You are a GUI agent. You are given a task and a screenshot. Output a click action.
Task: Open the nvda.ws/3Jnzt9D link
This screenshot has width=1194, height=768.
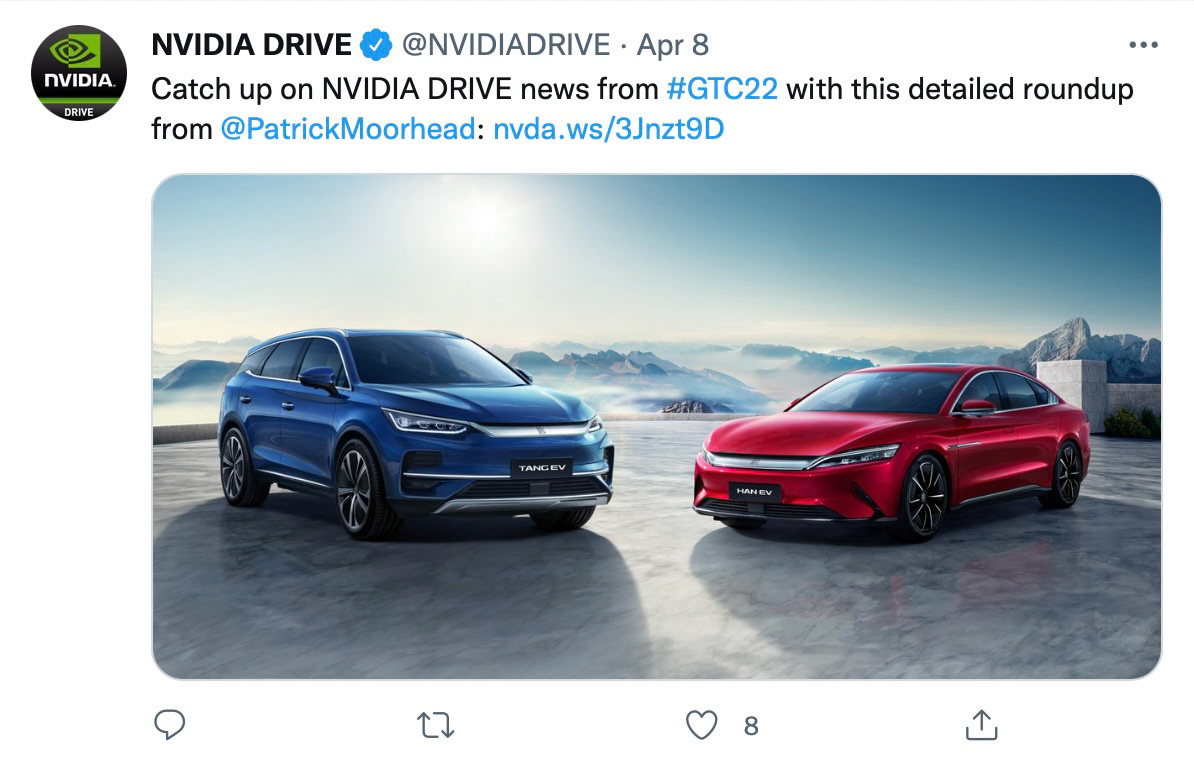coord(608,129)
